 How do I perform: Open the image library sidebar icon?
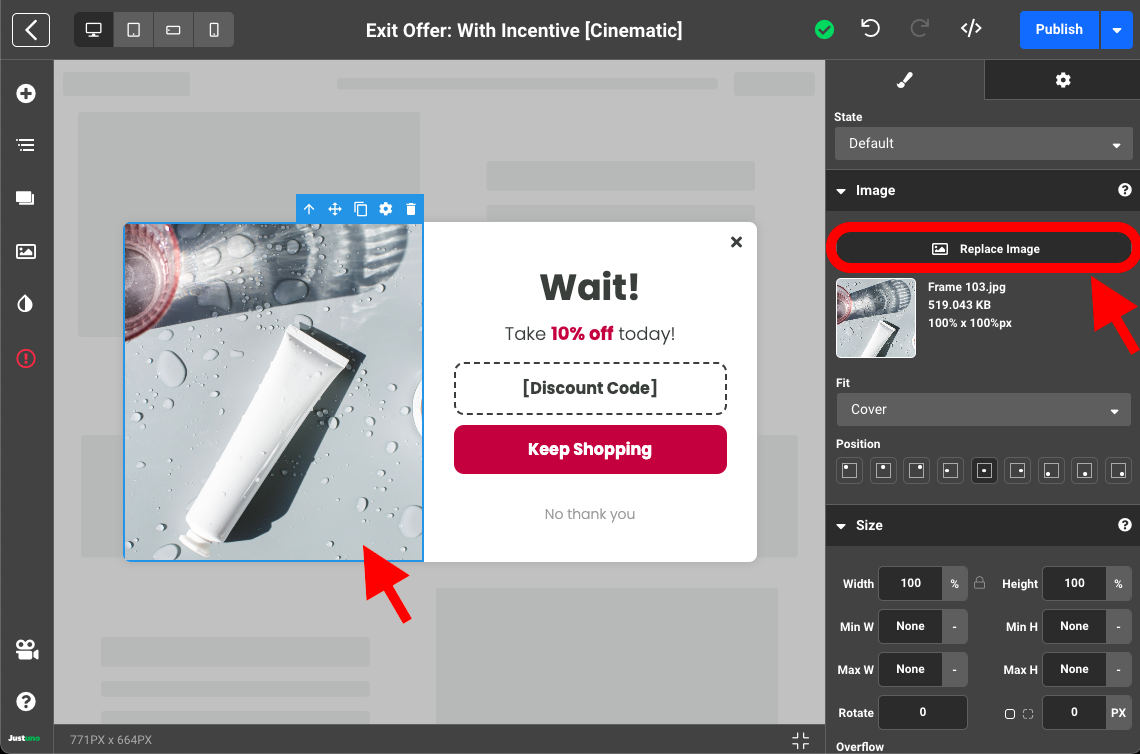pyautogui.click(x=26, y=251)
